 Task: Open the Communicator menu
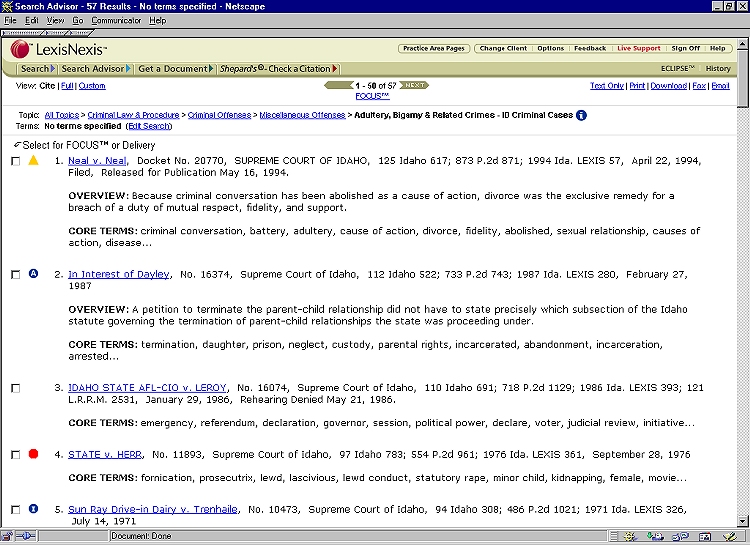coord(116,20)
